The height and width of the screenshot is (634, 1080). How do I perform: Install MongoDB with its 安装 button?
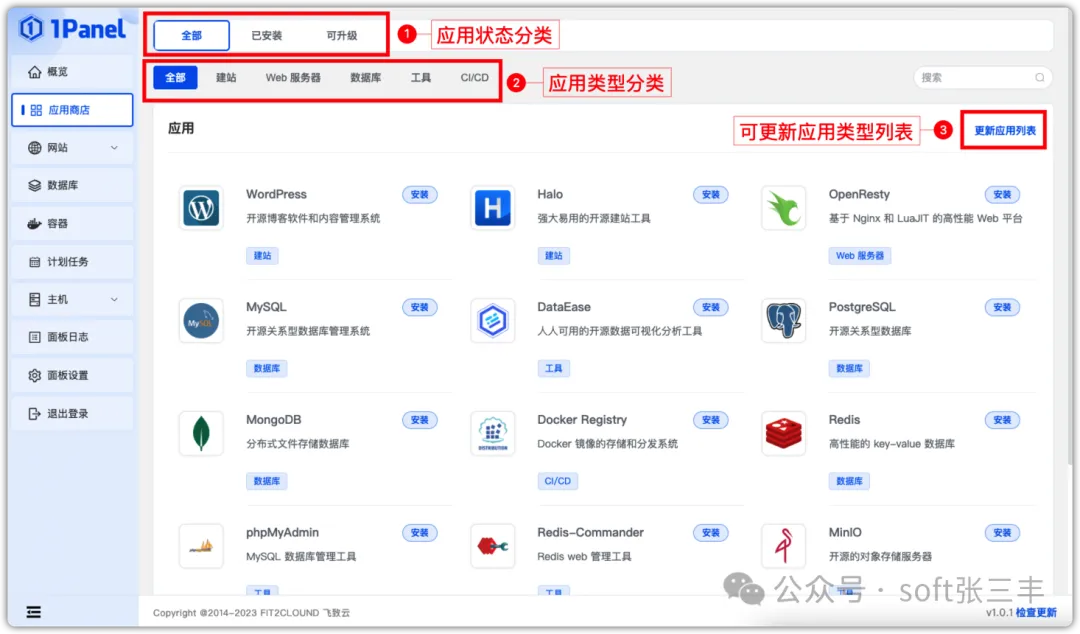[419, 420]
